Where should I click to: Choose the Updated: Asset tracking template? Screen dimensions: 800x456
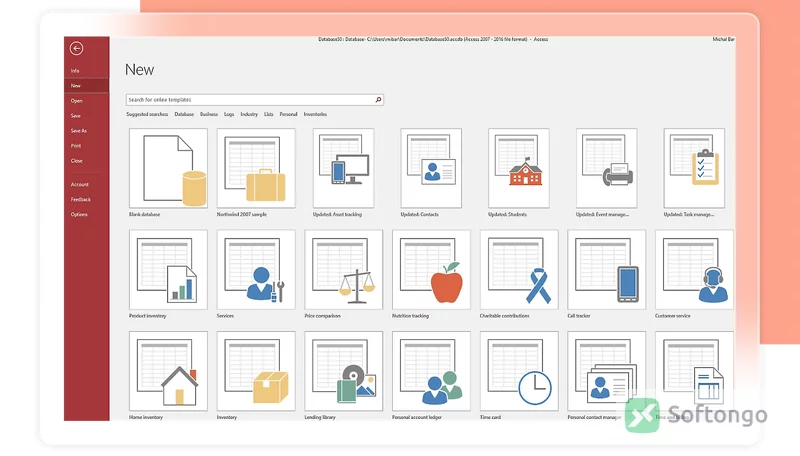[x=343, y=168]
